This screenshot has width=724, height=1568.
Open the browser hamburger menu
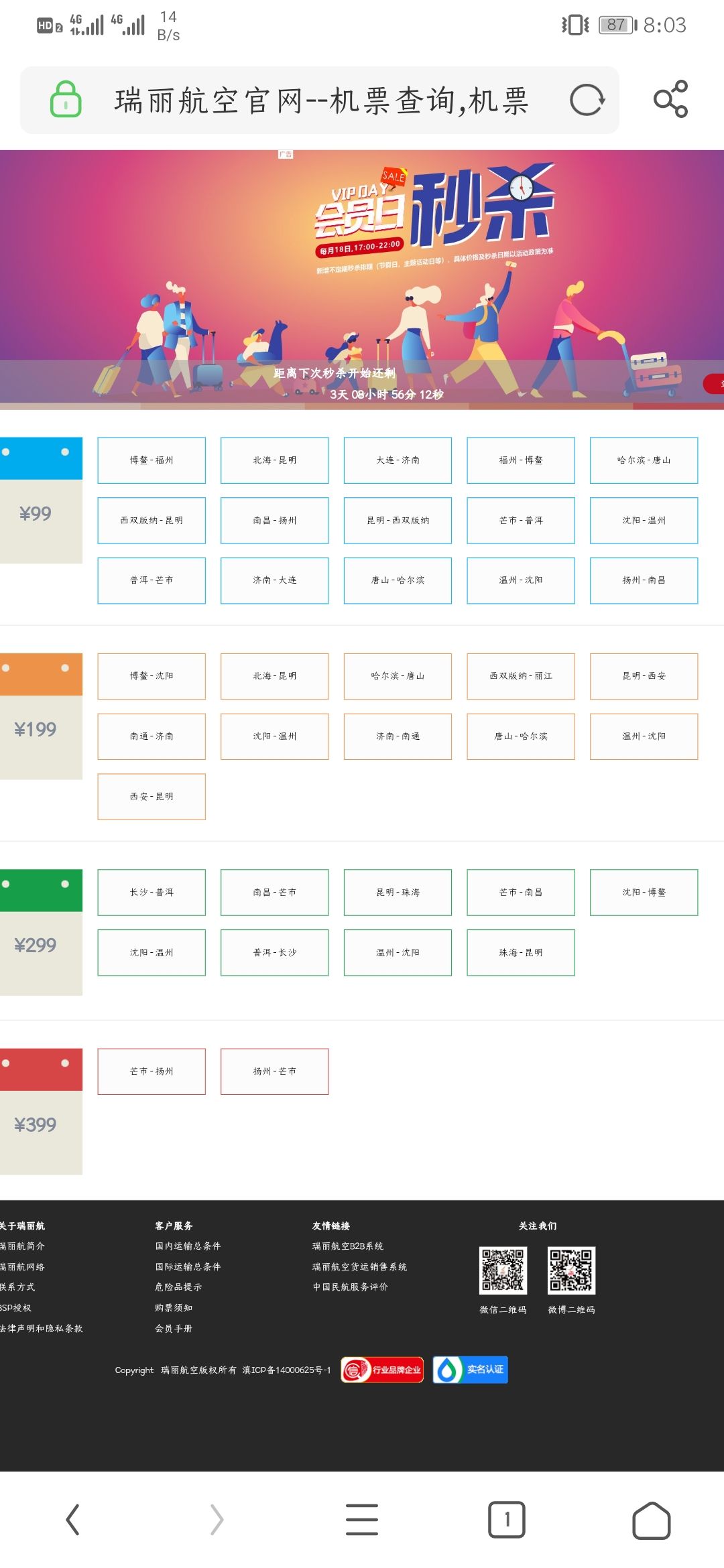coord(362,1519)
